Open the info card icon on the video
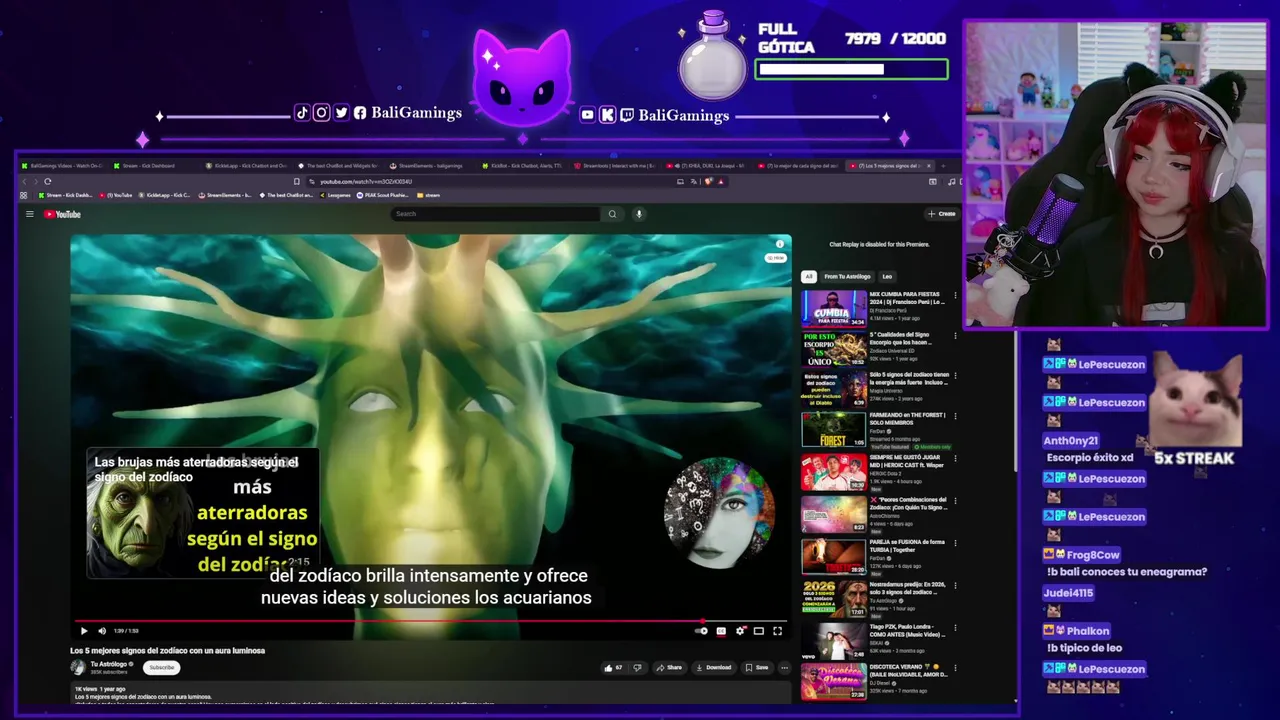Viewport: 1280px width, 720px height. [x=780, y=244]
